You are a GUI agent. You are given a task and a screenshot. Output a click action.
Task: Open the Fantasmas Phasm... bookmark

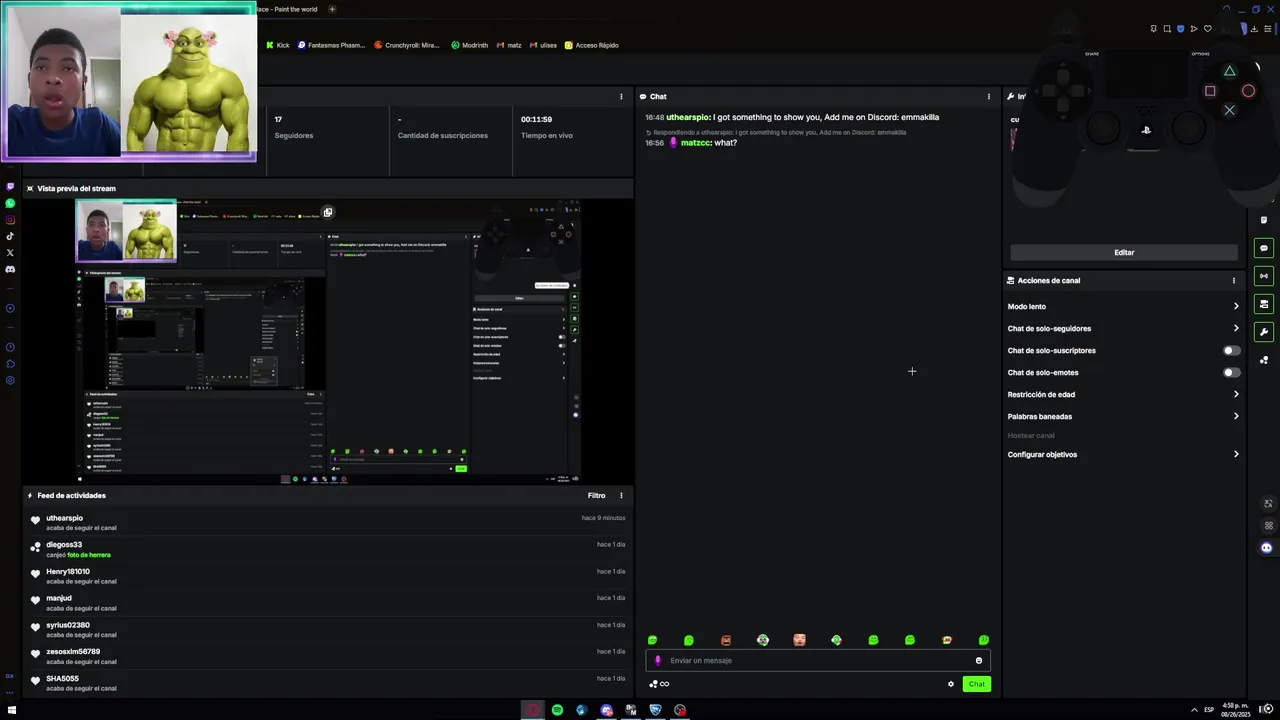point(331,45)
